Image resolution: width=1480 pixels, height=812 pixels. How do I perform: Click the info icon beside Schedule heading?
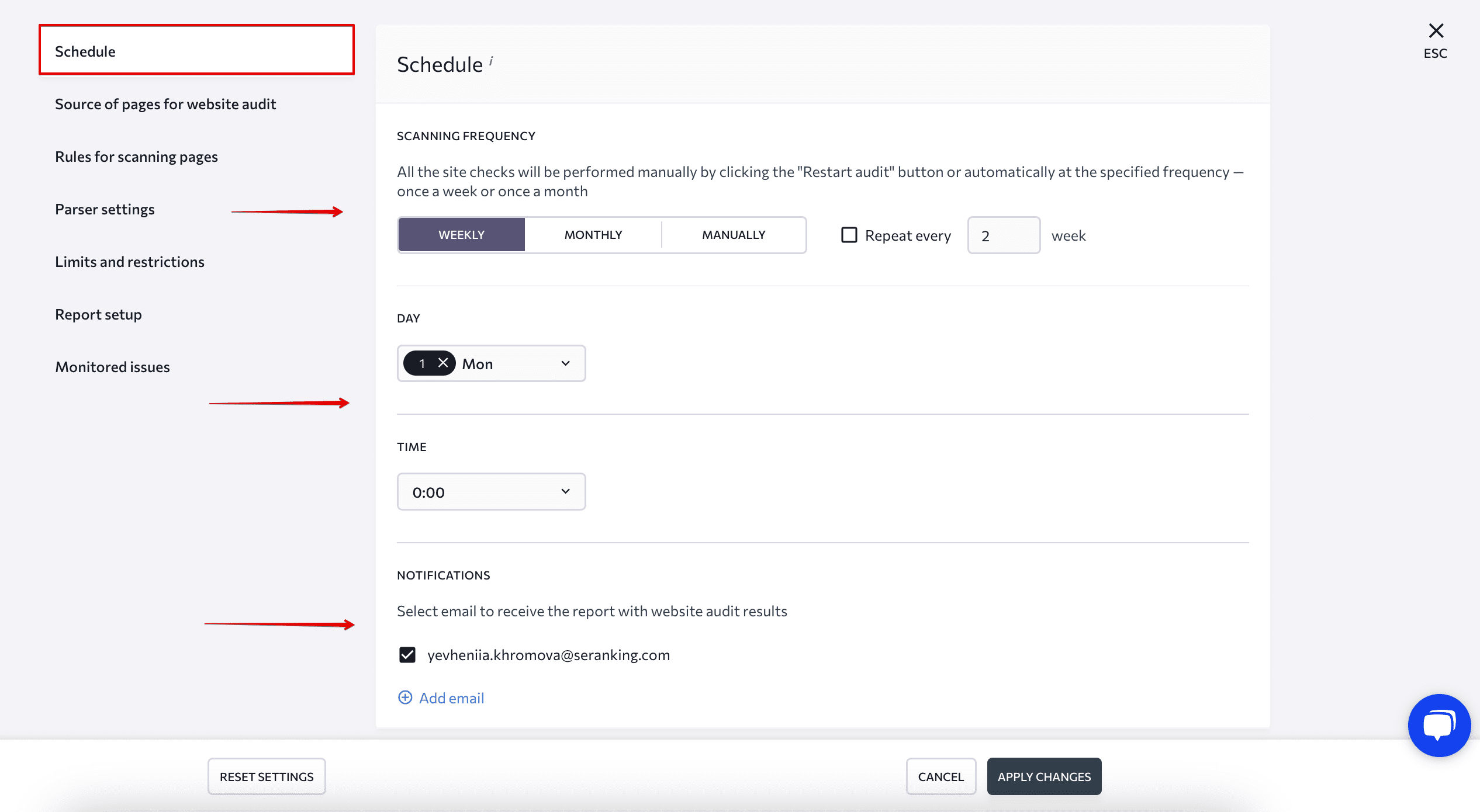pyautogui.click(x=491, y=61)
